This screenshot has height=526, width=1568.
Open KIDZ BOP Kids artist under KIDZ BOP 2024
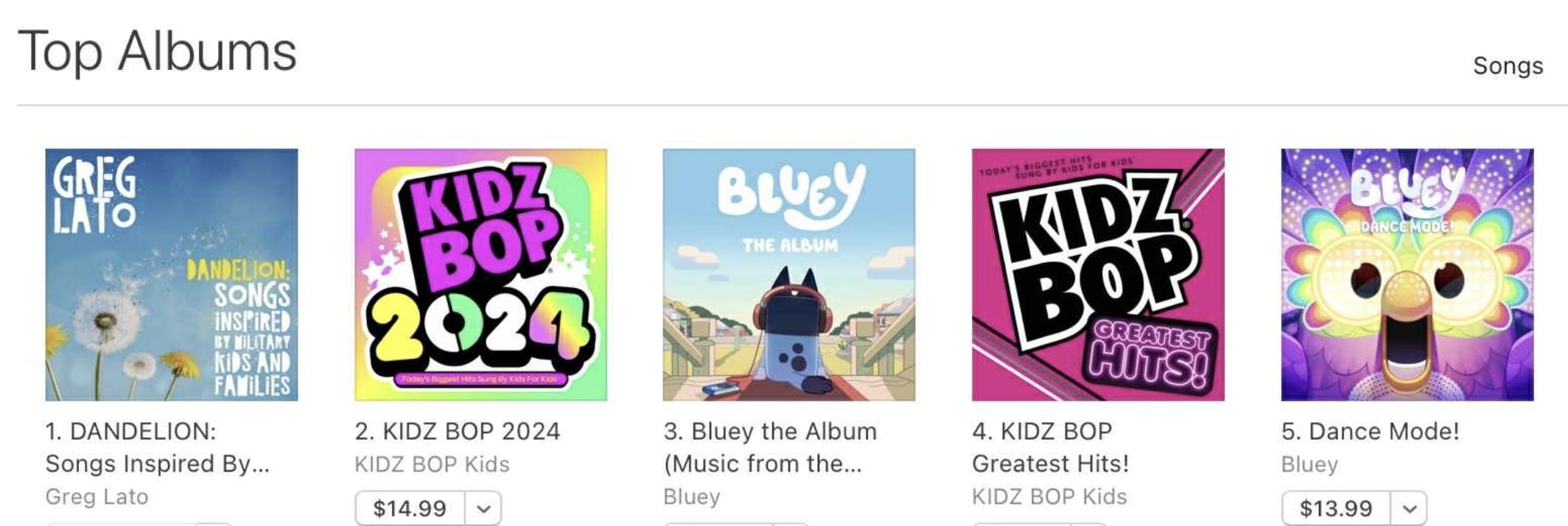[x=432, y=464]
